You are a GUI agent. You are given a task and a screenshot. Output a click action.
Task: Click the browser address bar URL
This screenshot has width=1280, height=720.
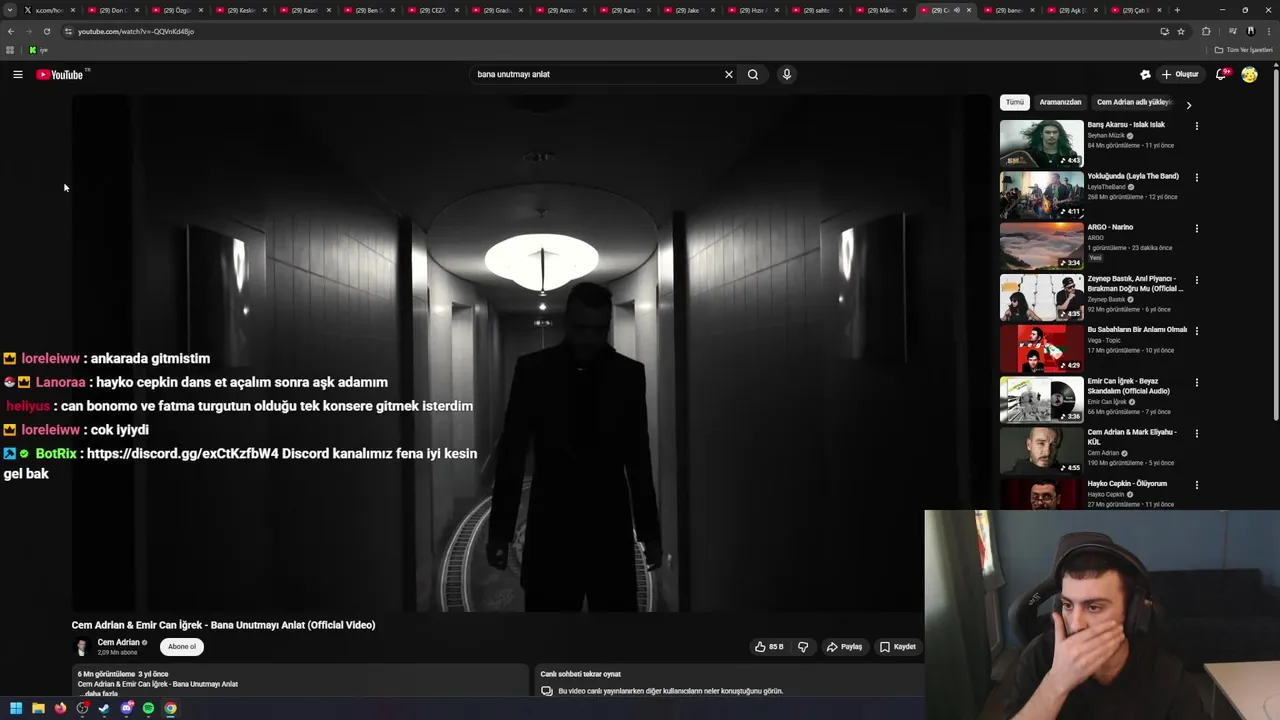[136, 31]
